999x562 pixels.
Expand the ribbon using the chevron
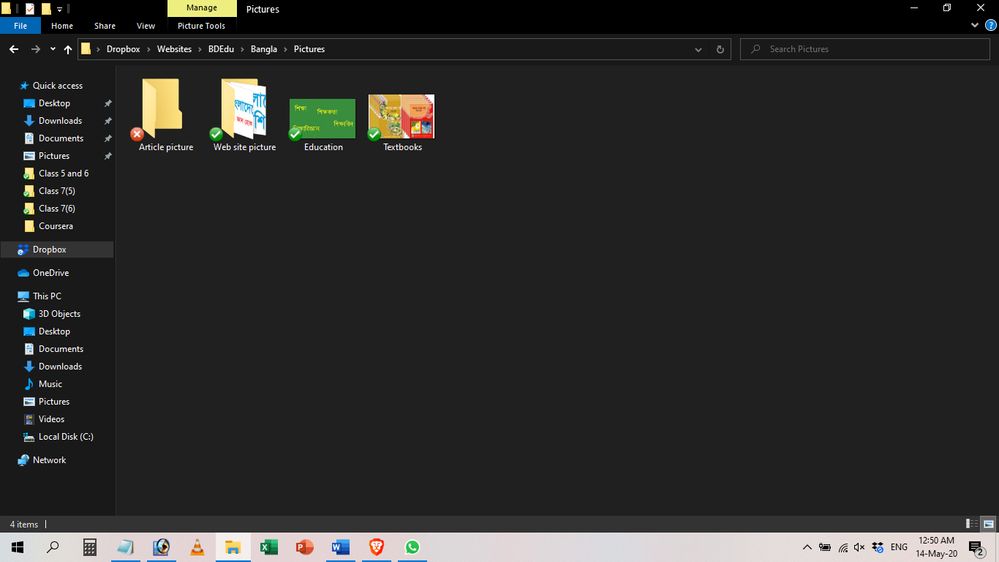pyautogui.click(x=977, y=26)
